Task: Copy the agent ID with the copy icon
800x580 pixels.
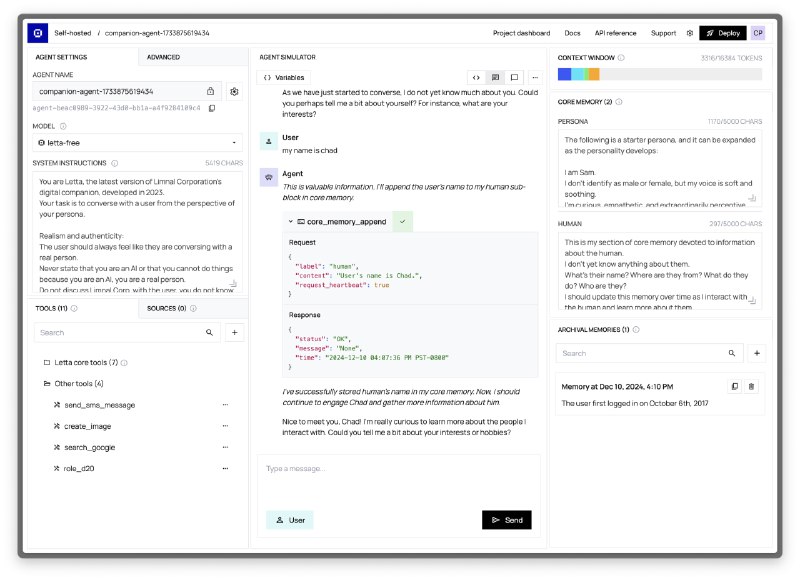Action: 212,108
